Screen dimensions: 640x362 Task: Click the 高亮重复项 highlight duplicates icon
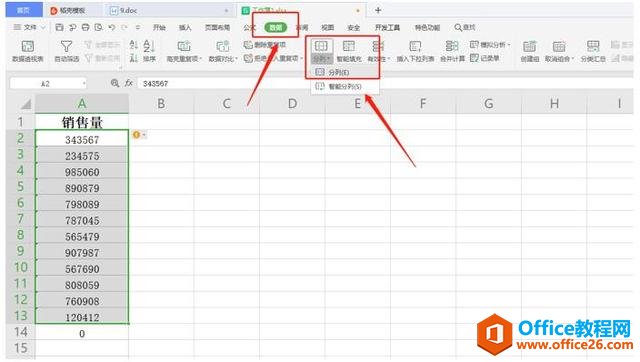coord(184,46)
